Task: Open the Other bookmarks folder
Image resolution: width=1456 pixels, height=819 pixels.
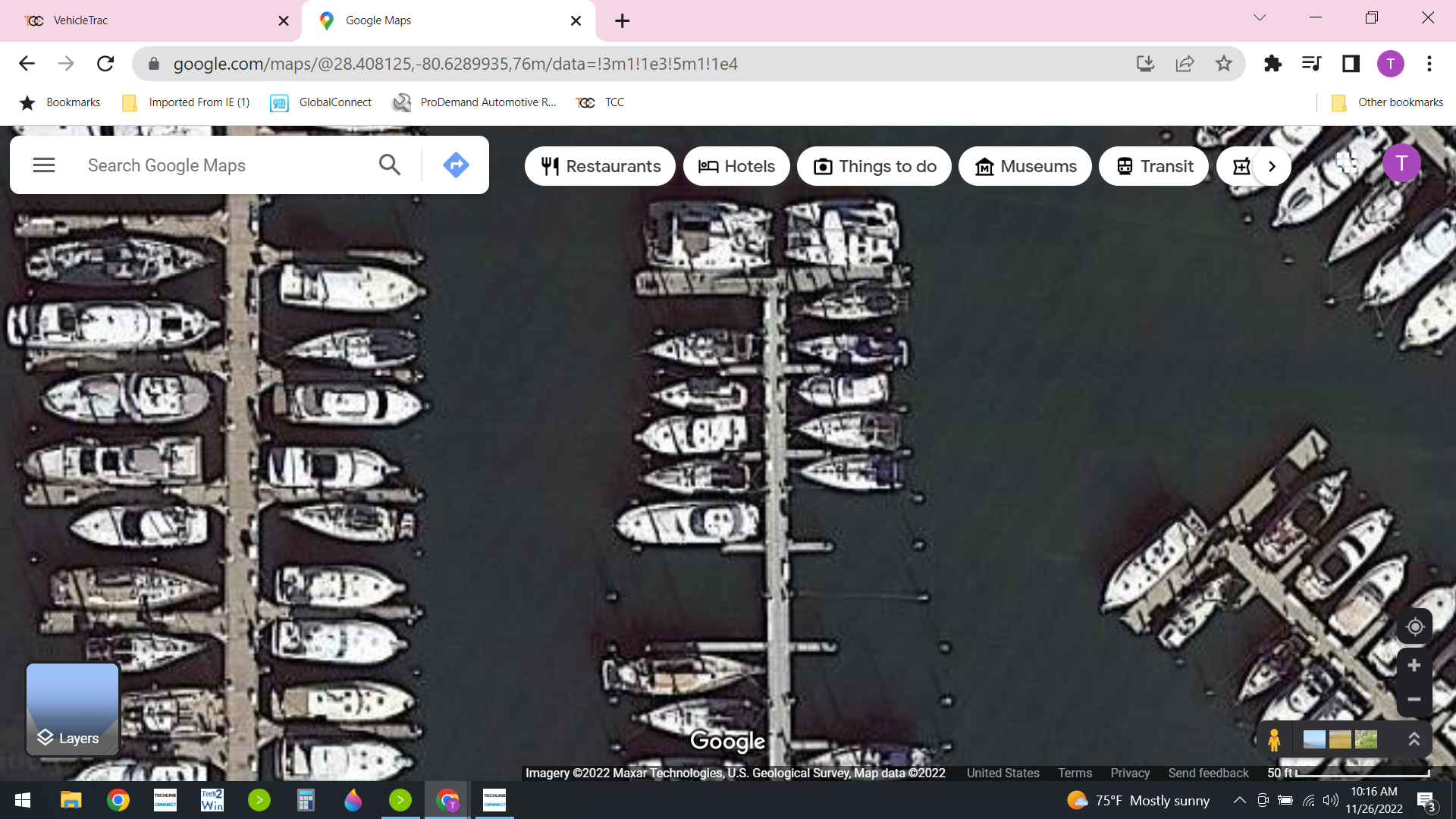Action: click(1388, 102)
